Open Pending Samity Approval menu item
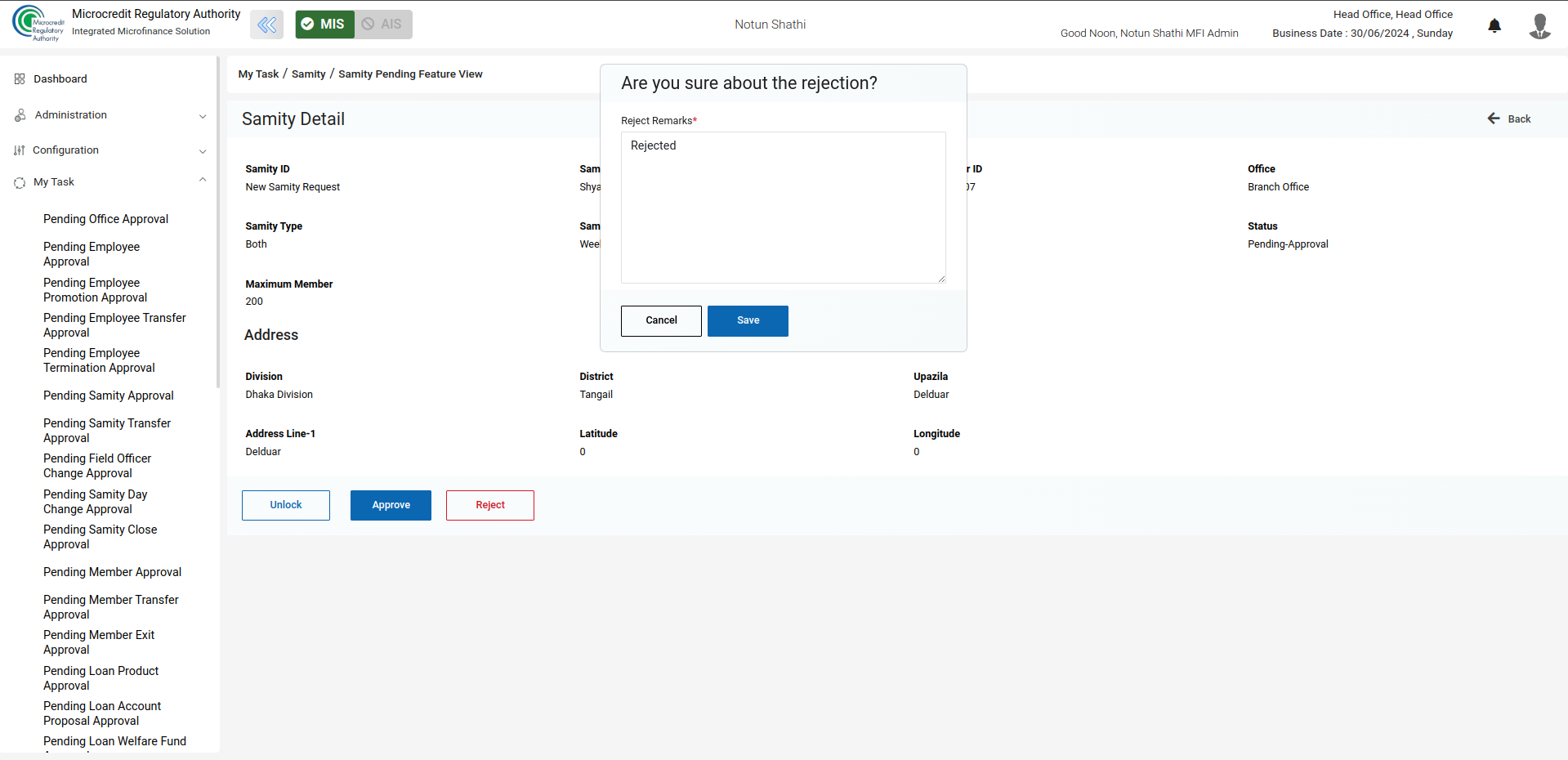 pos(108,396)
